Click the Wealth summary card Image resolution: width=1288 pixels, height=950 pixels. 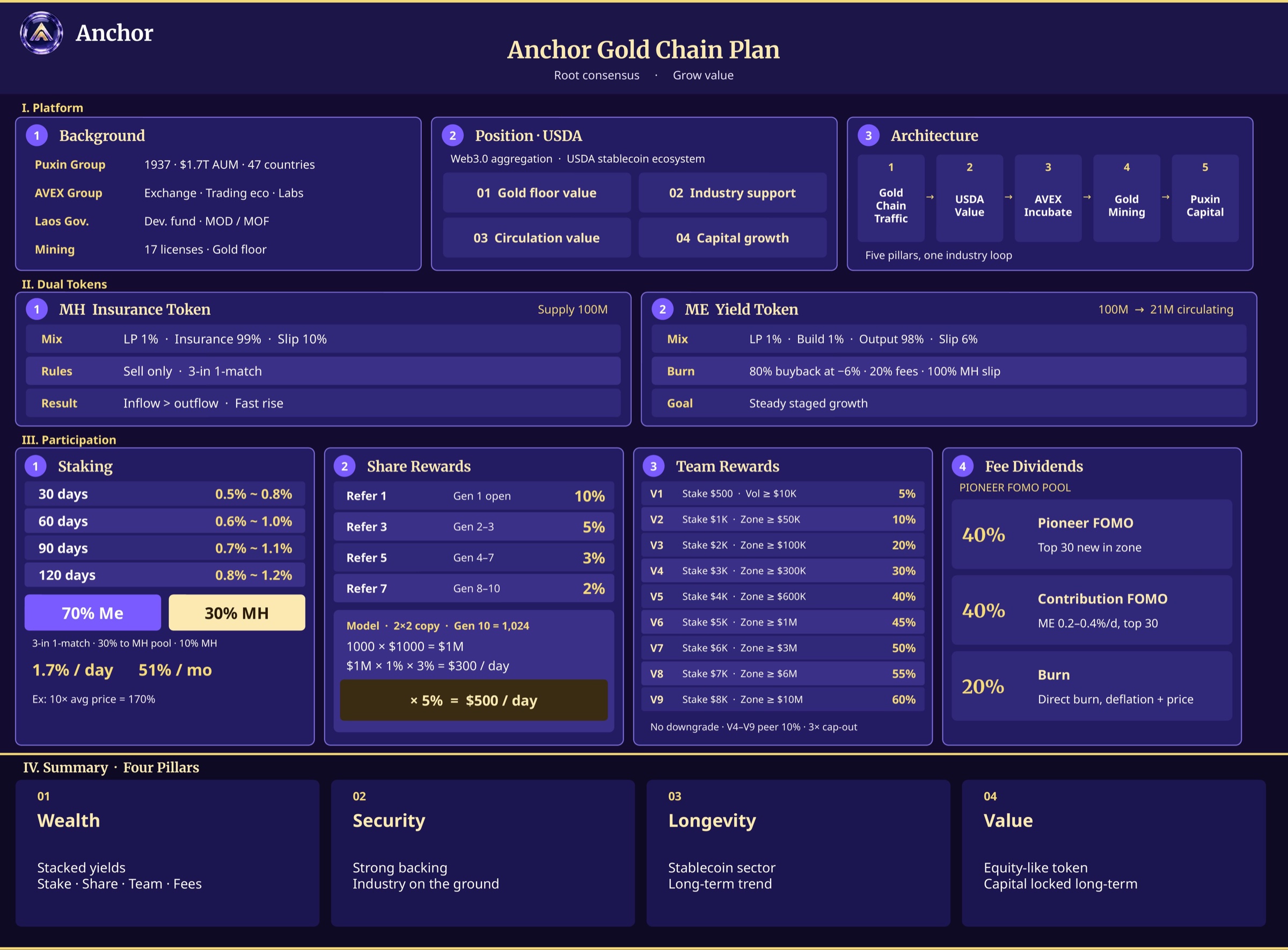(167, 853)
